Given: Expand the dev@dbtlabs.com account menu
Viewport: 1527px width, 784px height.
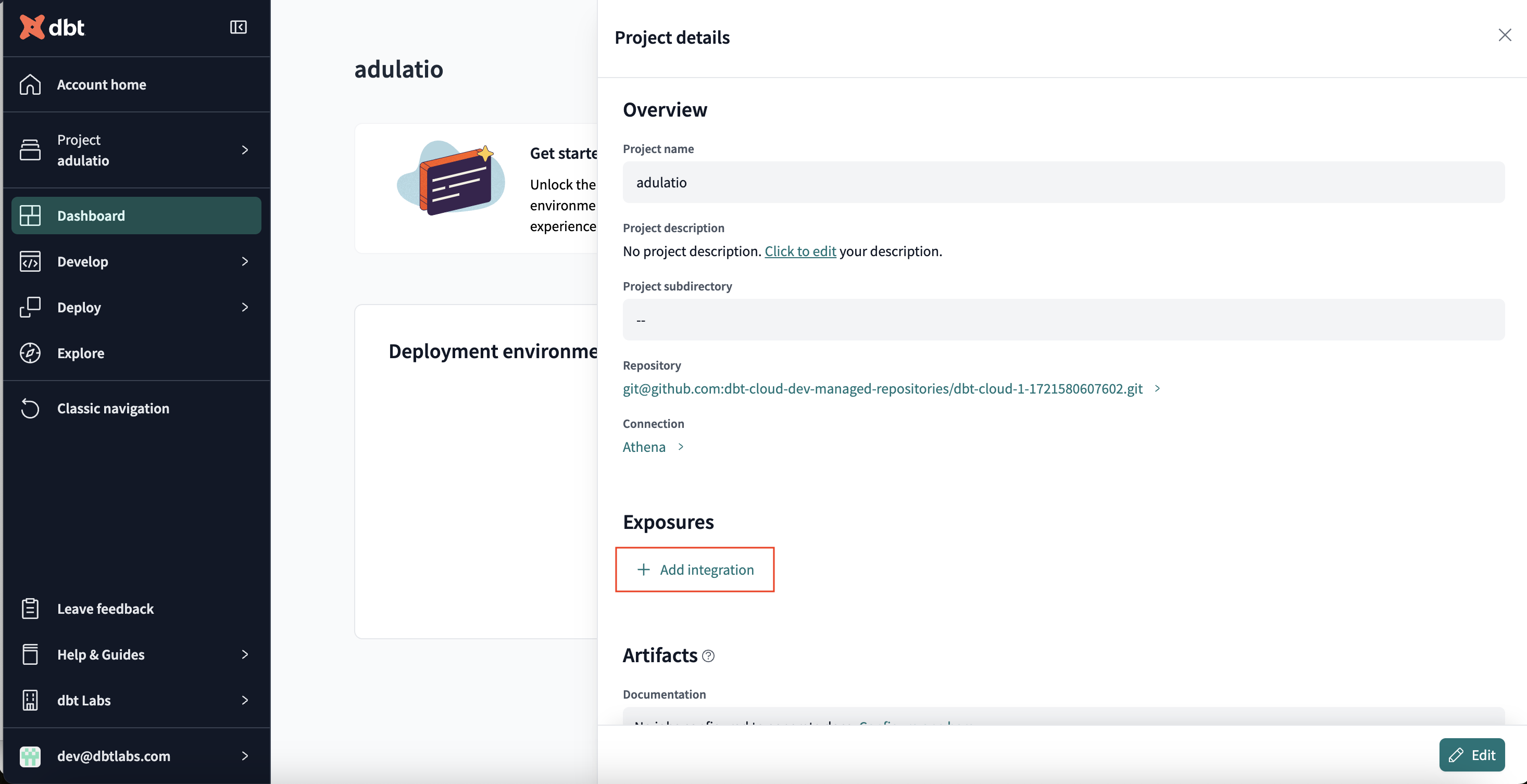Looking at the screenshot, I should pyautogui.click(x=244, y=756).
